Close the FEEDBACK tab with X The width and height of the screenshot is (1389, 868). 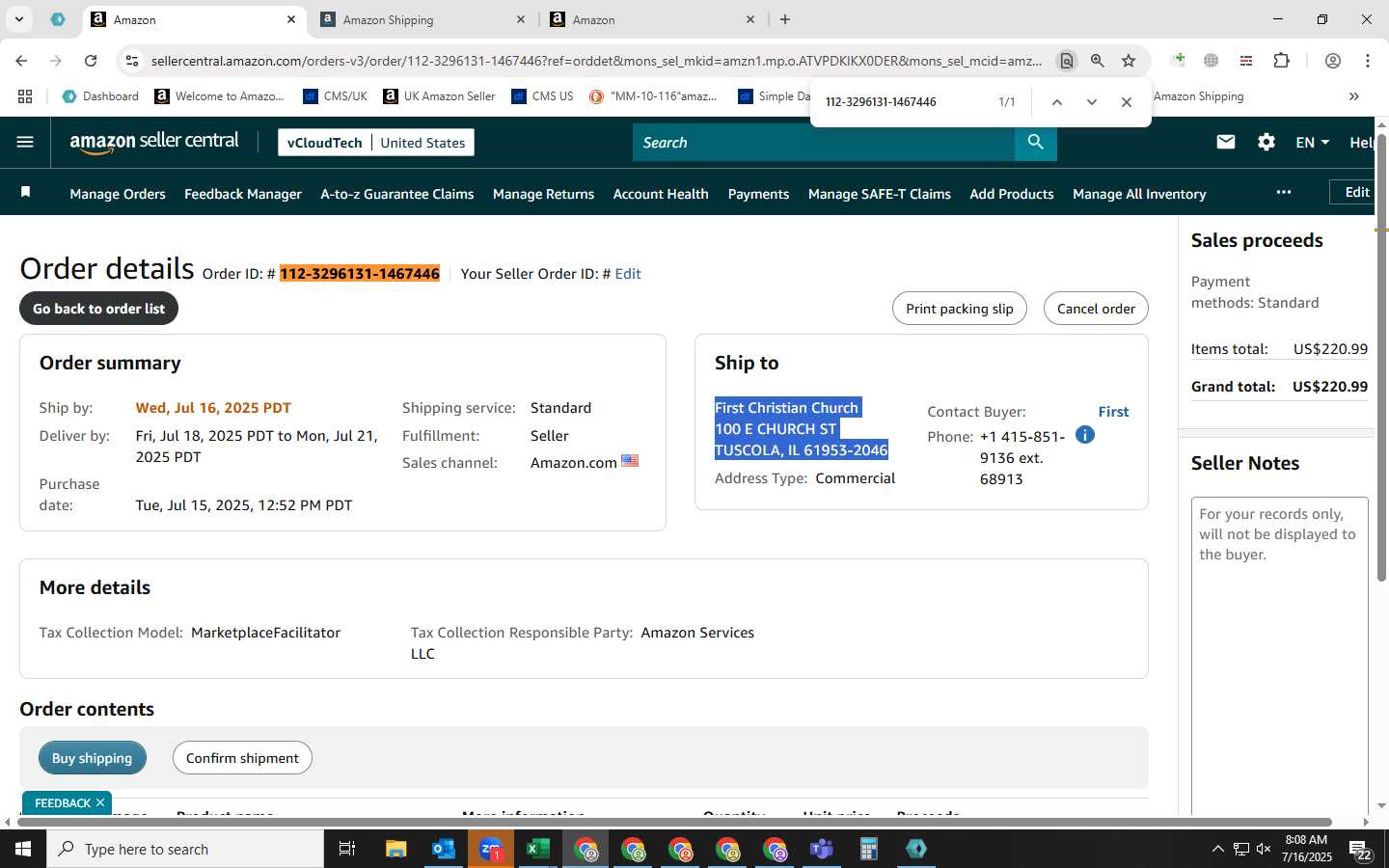(100, 802)
